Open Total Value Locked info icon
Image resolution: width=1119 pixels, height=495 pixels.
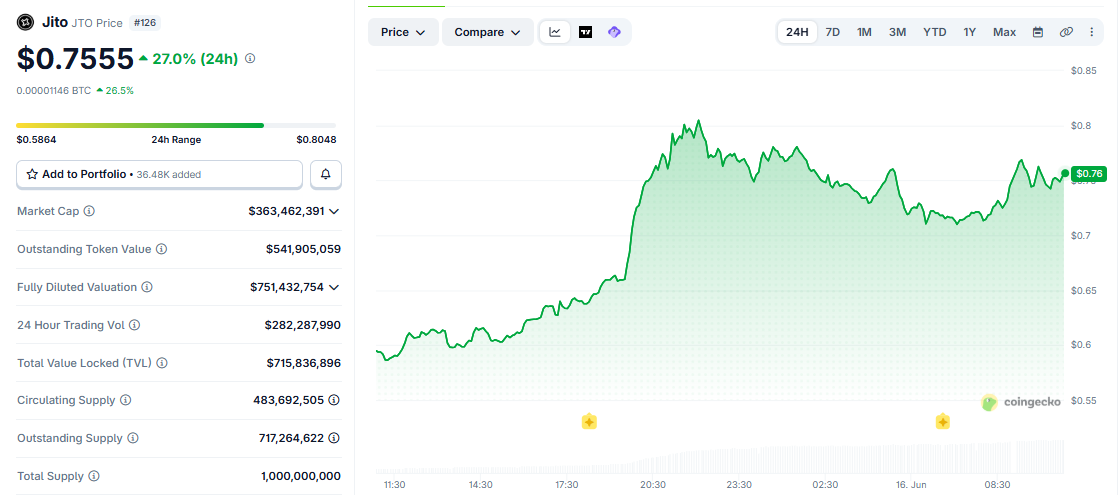[x=162, y=362]
